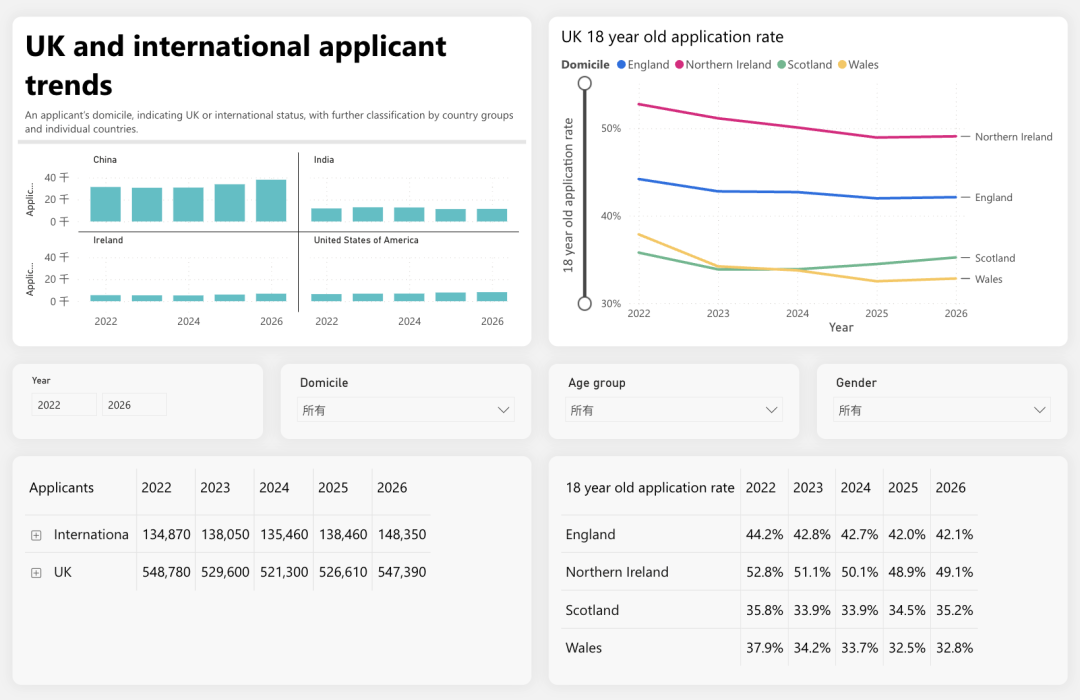The height and width of the screenshot is (700, 1080).
Task: Open the Gender dropdown chevron
Action: [x=1039, y=410]
